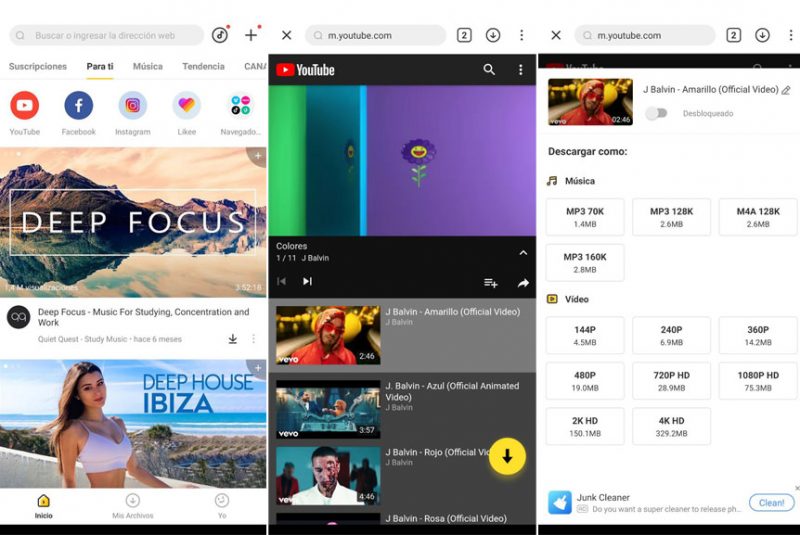Close the right browser tab with X
The width and height of the screenshot is (800, 535).
click(556, 35)
